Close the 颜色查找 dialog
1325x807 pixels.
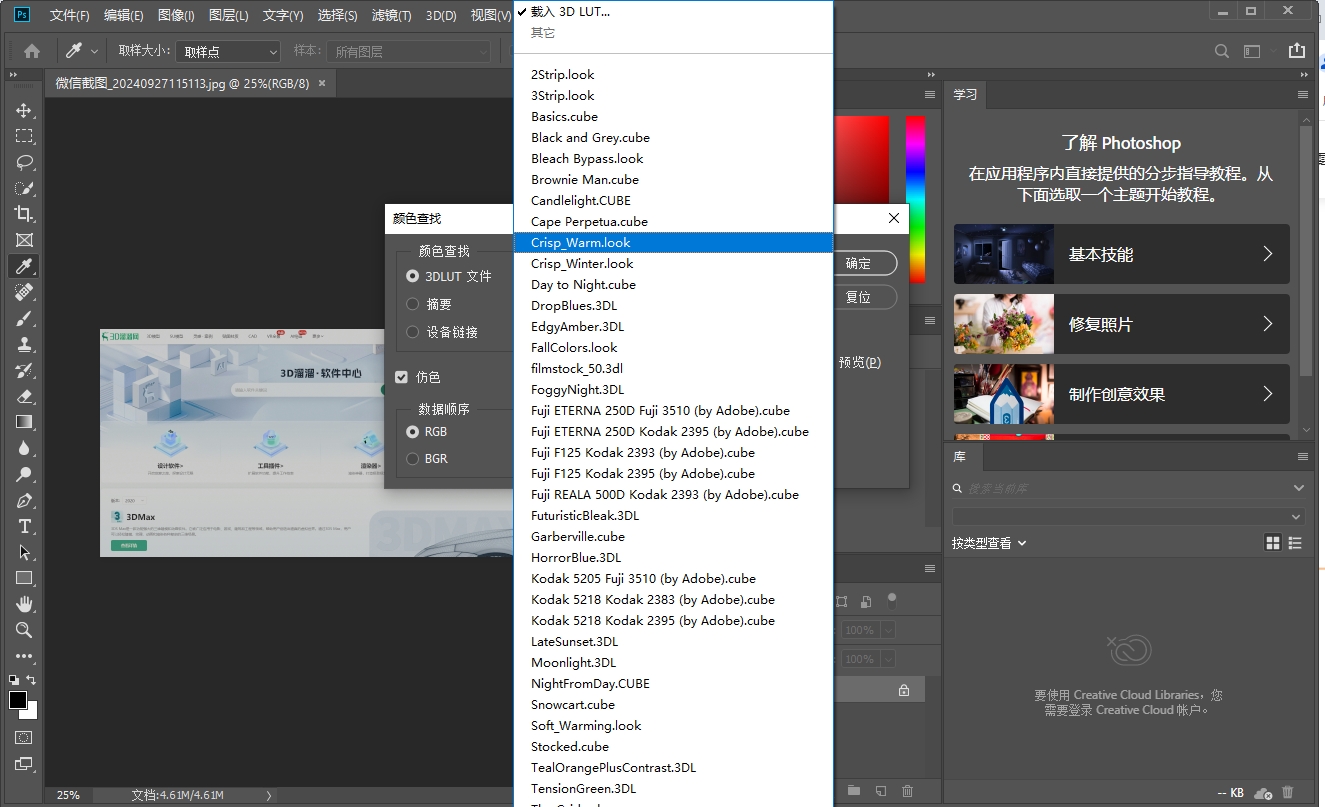click(x=894, y=218)
